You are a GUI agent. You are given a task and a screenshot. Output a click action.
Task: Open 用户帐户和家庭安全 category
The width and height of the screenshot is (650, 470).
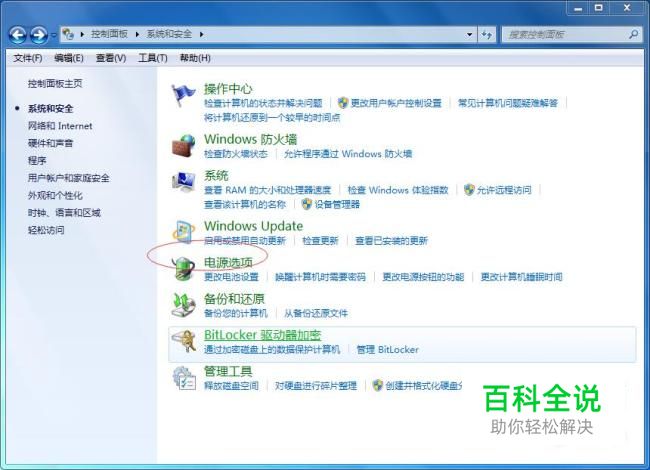coord(69,178)
